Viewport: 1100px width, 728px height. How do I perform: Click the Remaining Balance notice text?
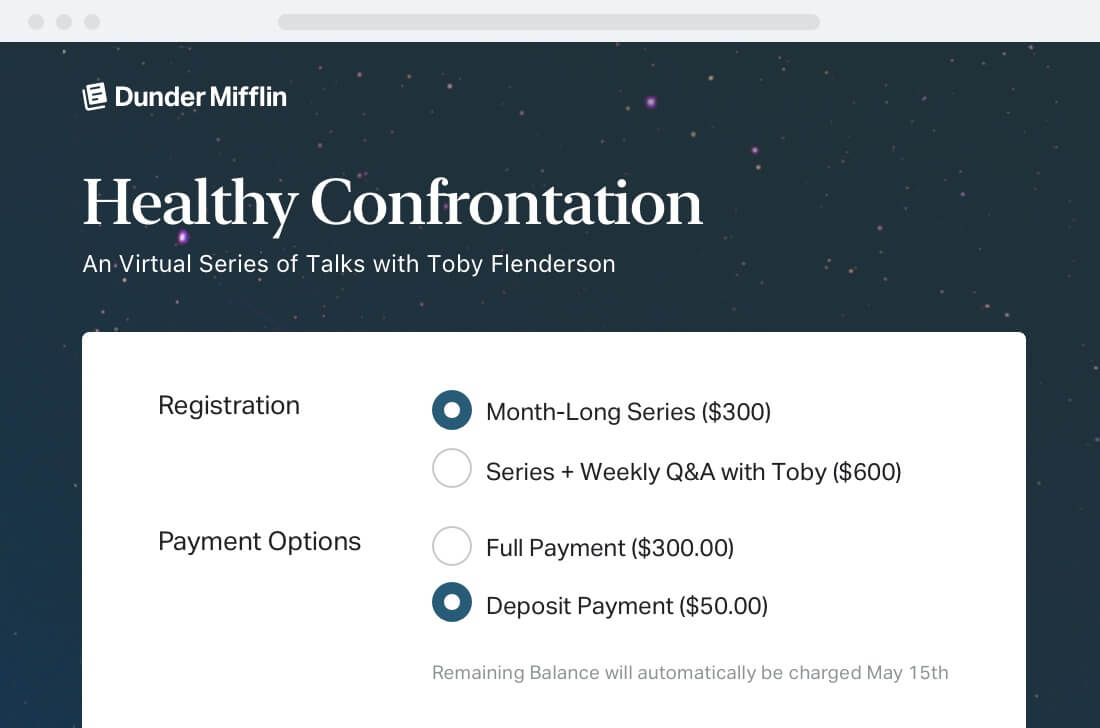tap(689, 672)
